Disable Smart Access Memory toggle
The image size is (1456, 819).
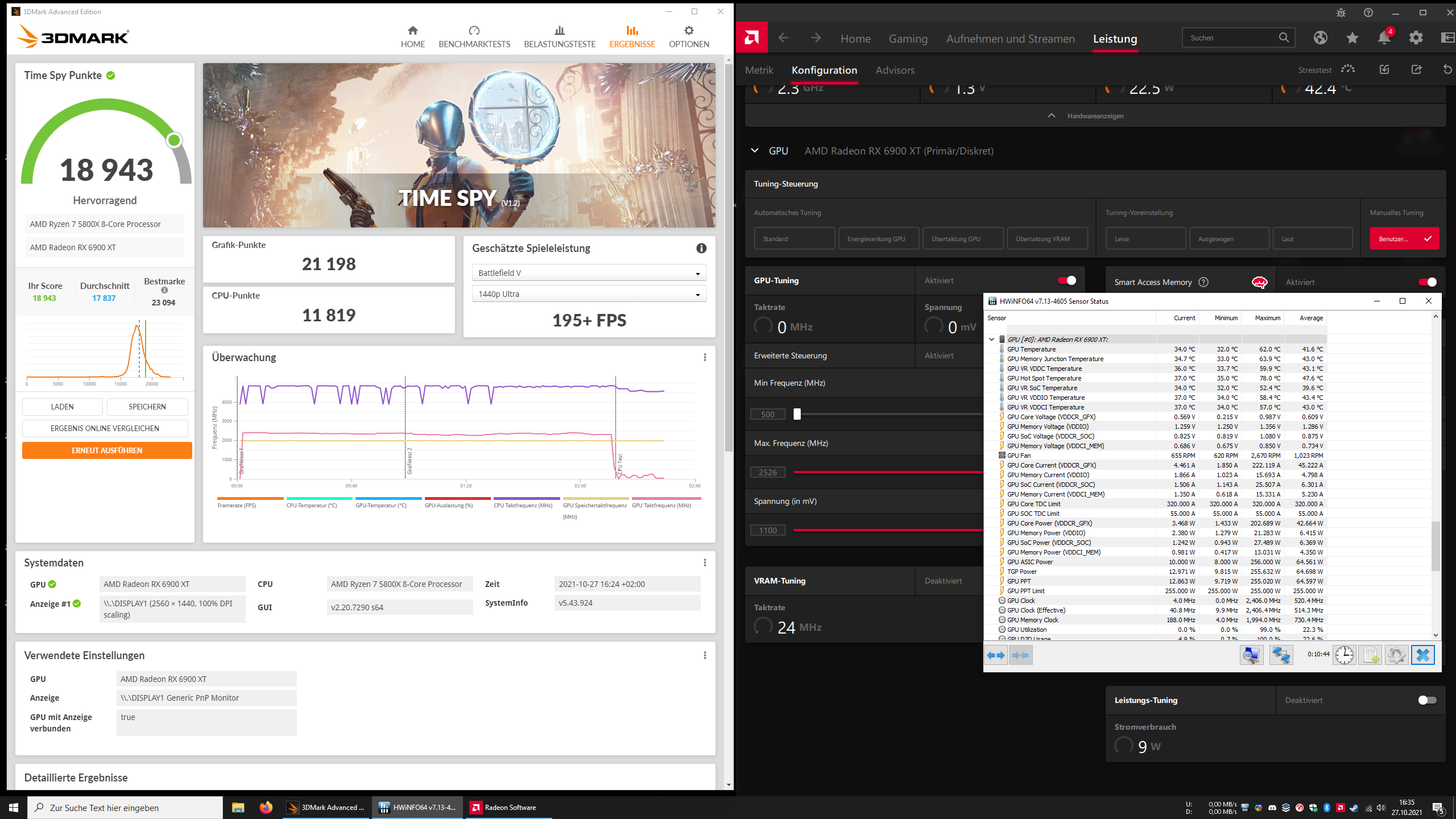pos(1427,282)
